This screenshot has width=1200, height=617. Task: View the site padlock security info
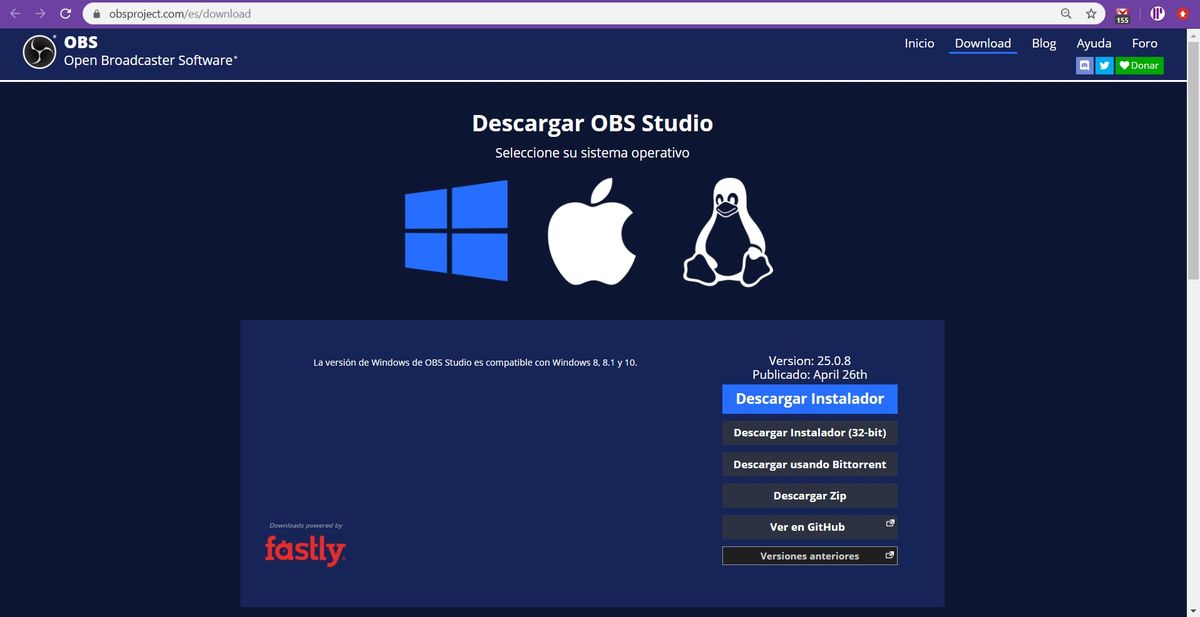pyautogui.click(x=97, y=14)
